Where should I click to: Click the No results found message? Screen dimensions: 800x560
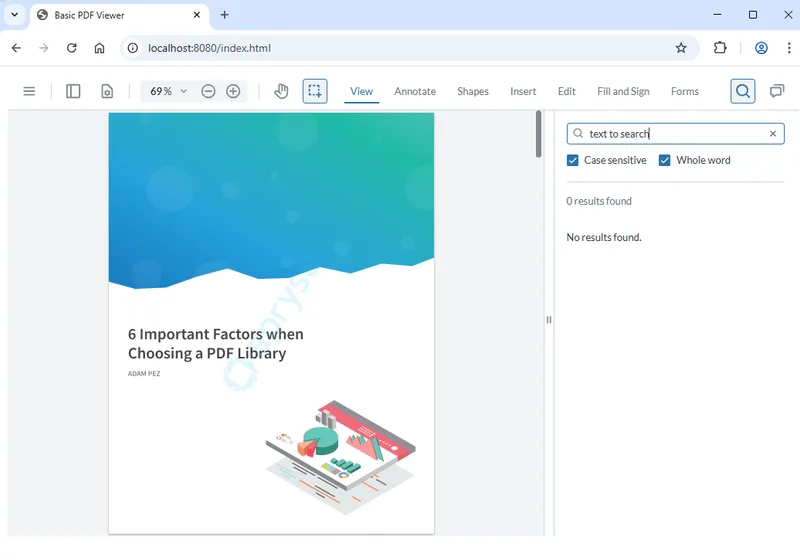point(604,237)
